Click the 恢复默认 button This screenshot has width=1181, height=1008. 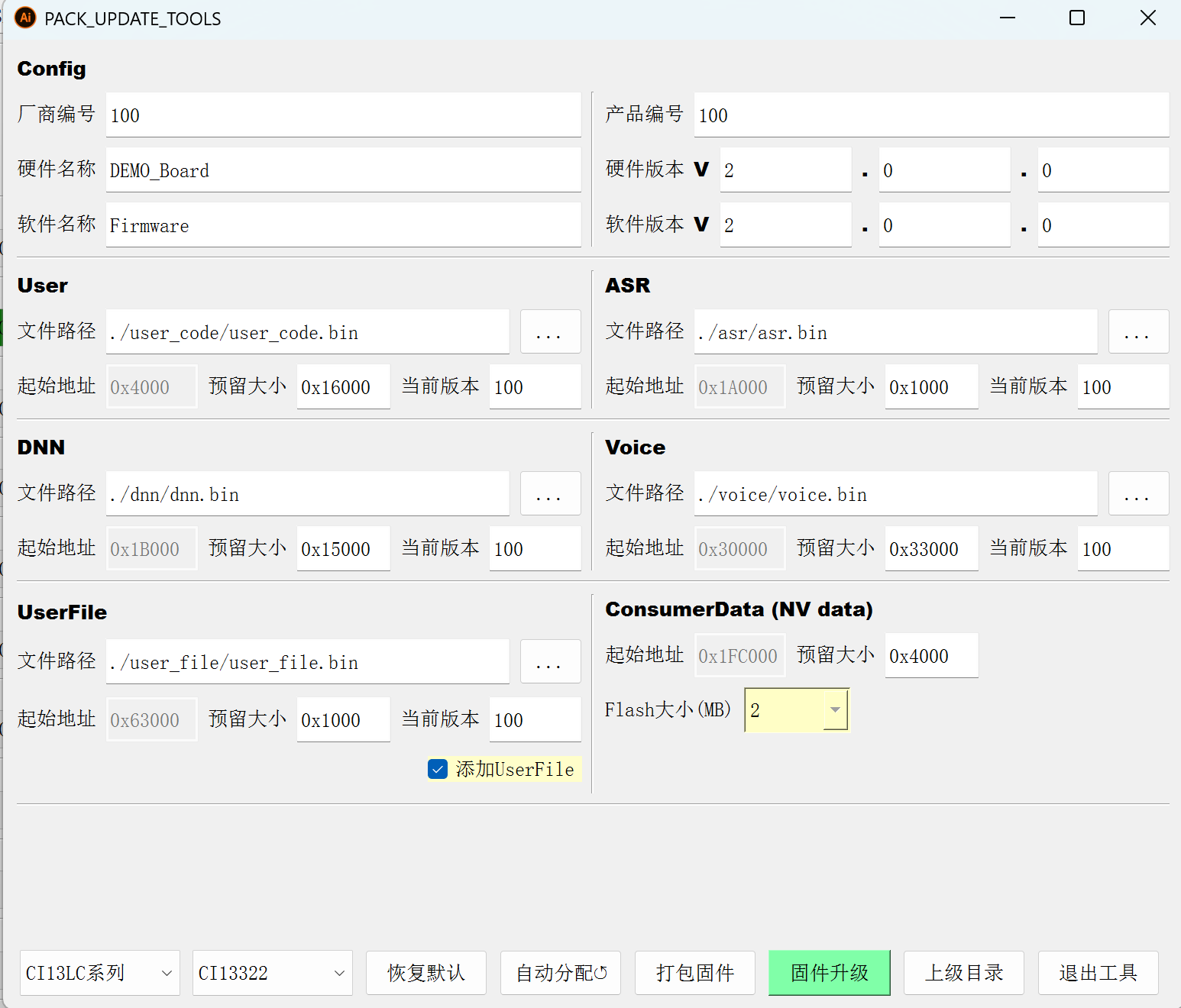tap(425, 973)
